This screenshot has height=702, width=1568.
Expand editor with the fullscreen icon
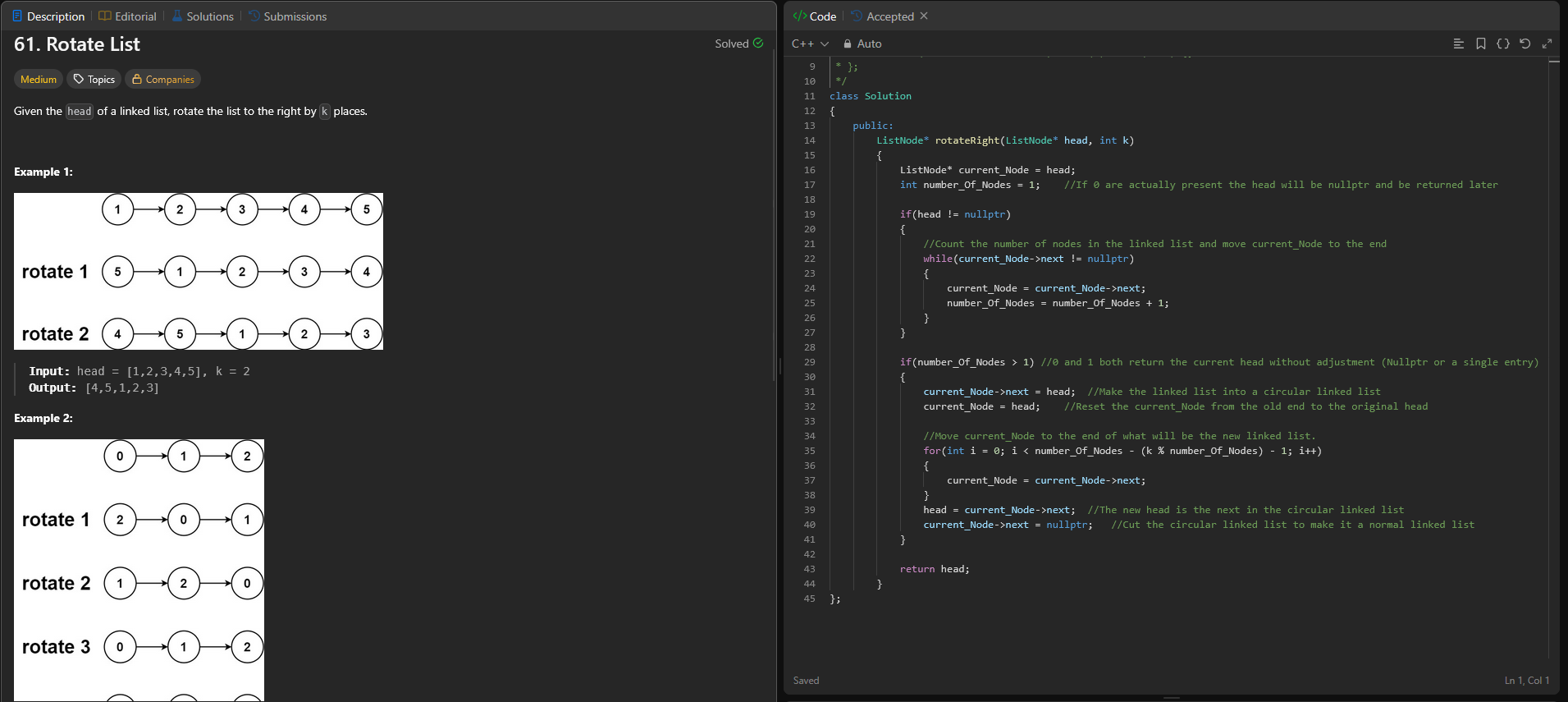point(1547,44)
